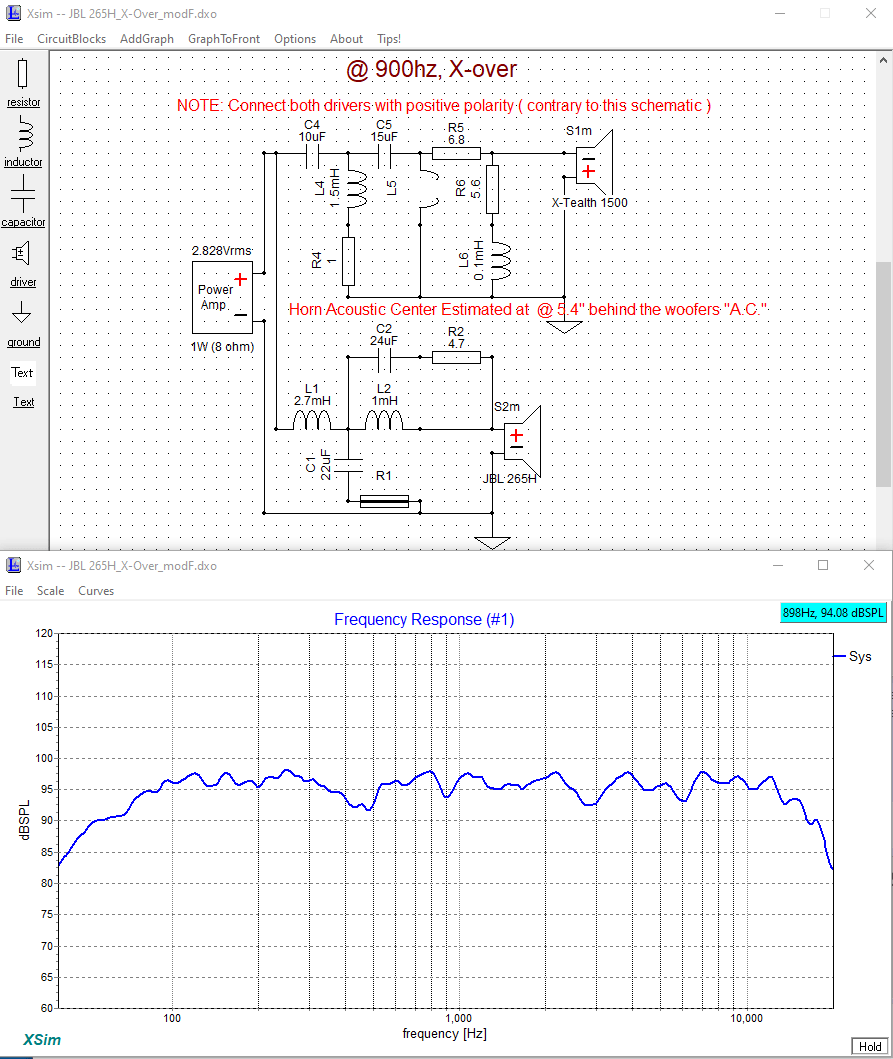This screenshot has width=893, height=1059.
Task: Select the boxed Text tool
Action: 22,373
